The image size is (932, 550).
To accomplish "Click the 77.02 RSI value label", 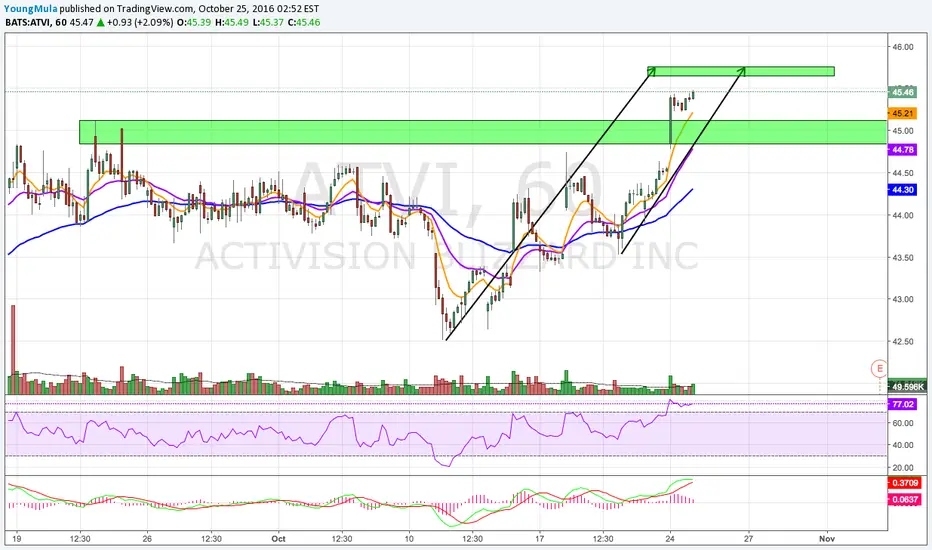I will (x=902, y=404).
